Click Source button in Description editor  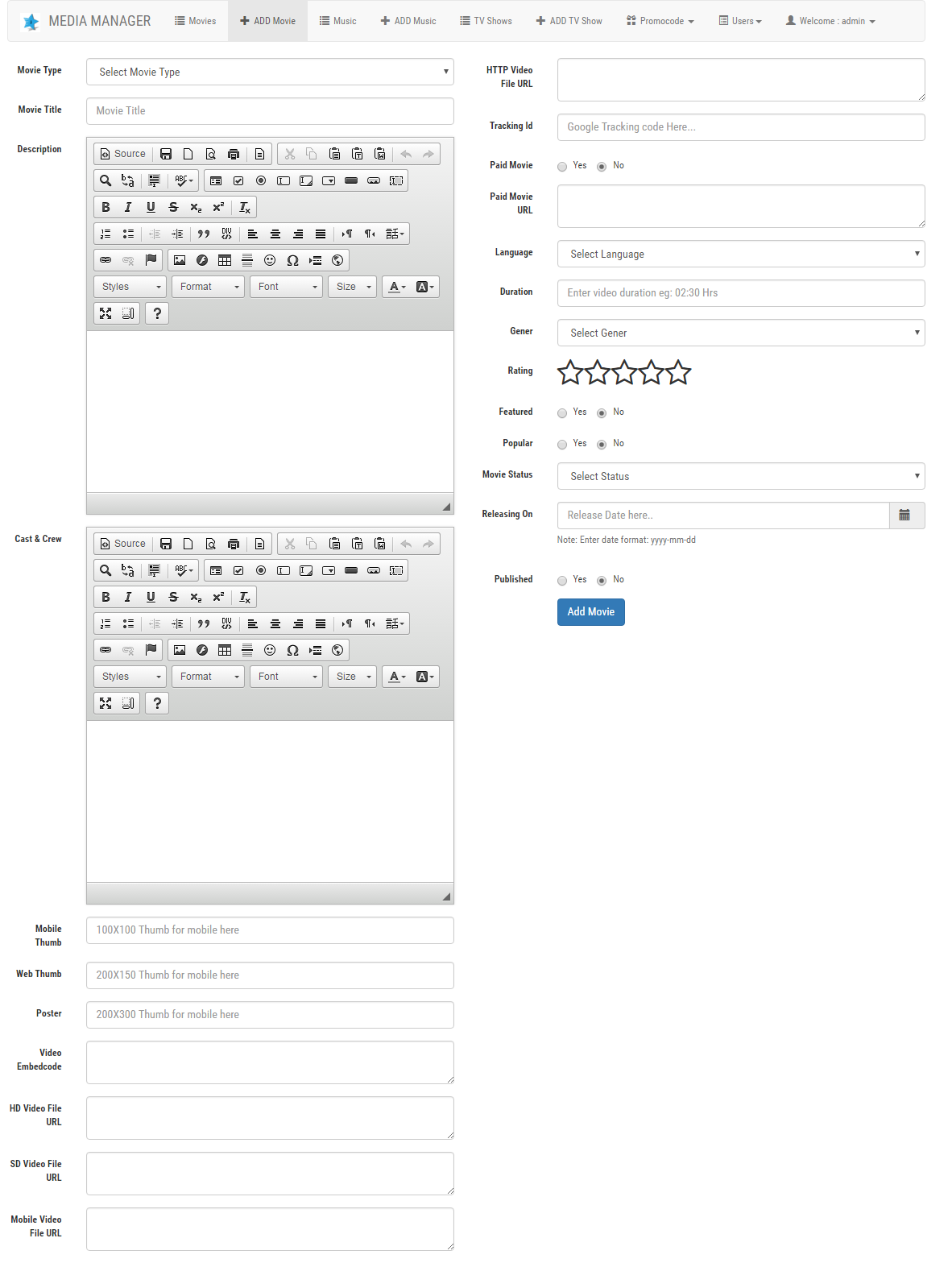123,154
